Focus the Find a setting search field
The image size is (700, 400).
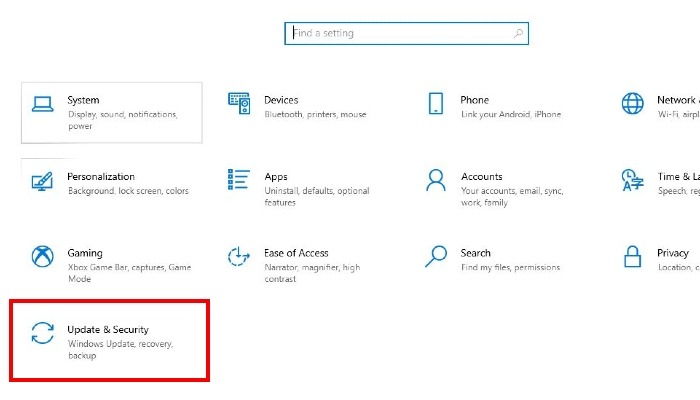406,33
